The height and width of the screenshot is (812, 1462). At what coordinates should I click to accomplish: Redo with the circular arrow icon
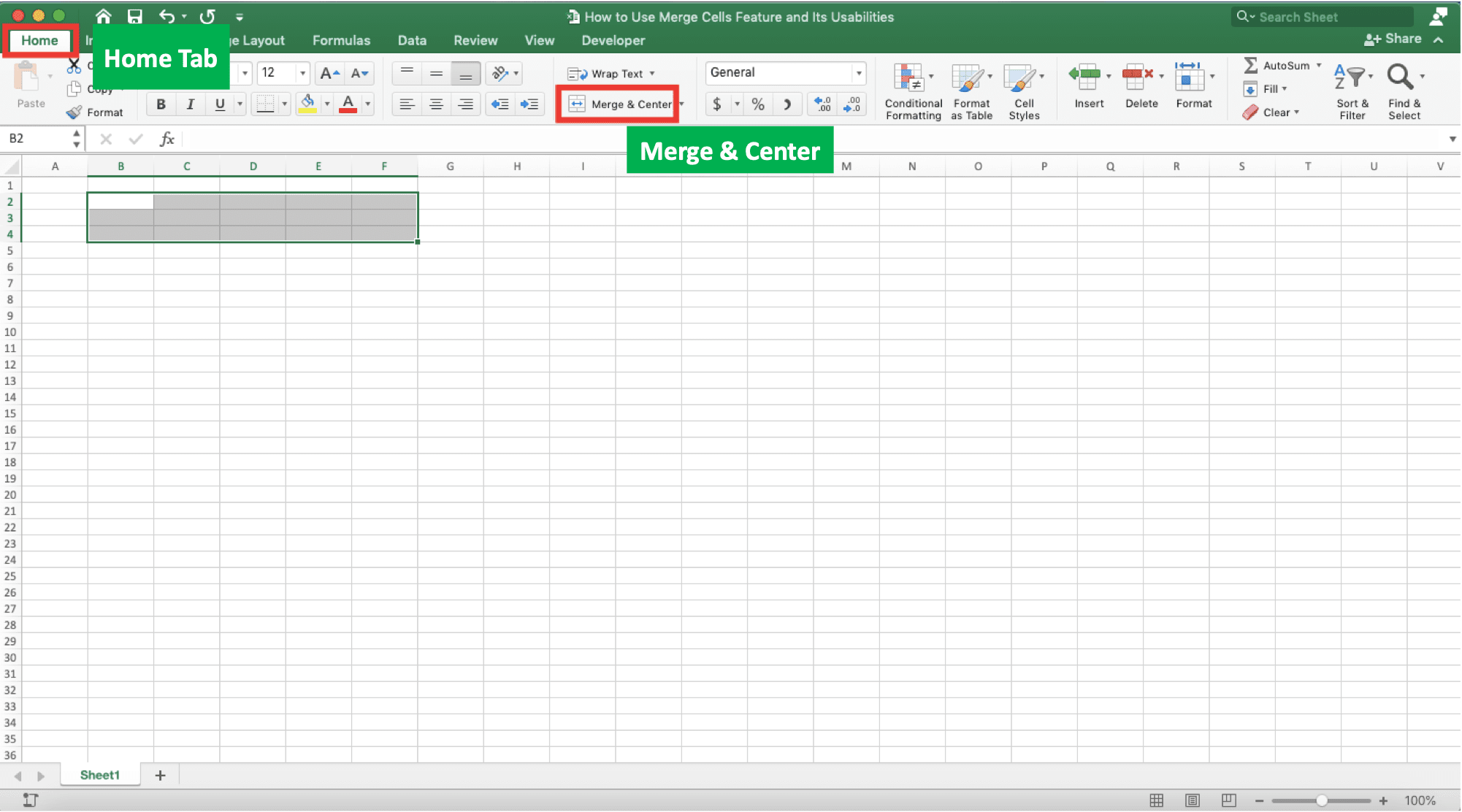tap(207, 16)
